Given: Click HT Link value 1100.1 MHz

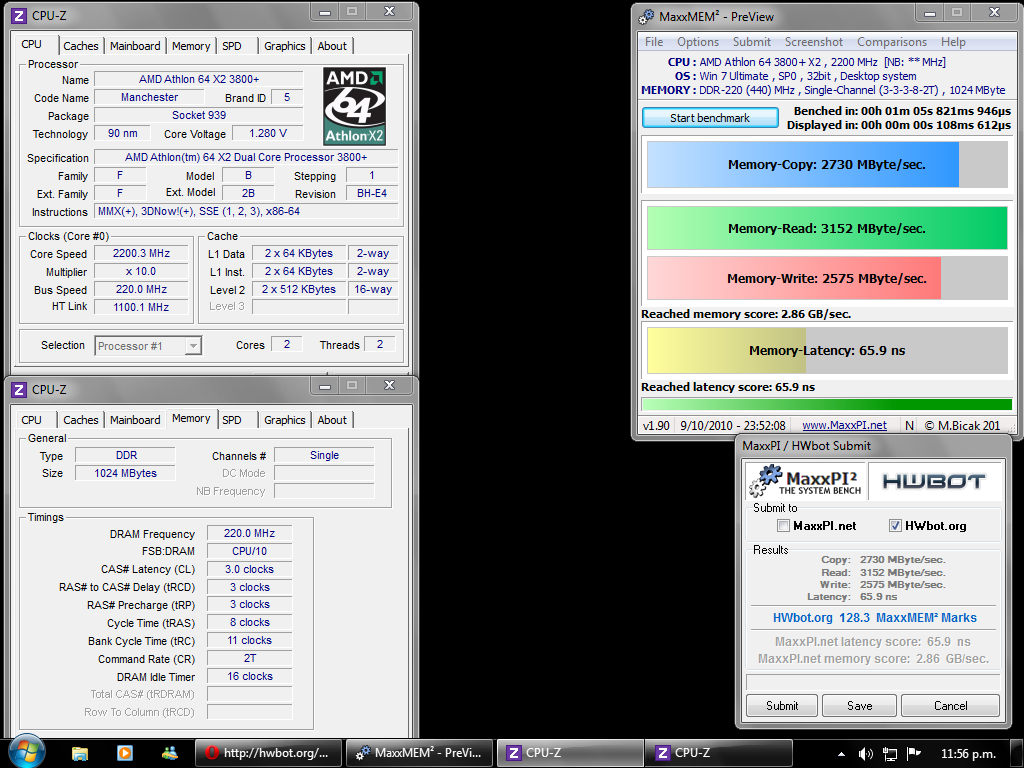Looking at the screenshot, I should coord(141,307).
